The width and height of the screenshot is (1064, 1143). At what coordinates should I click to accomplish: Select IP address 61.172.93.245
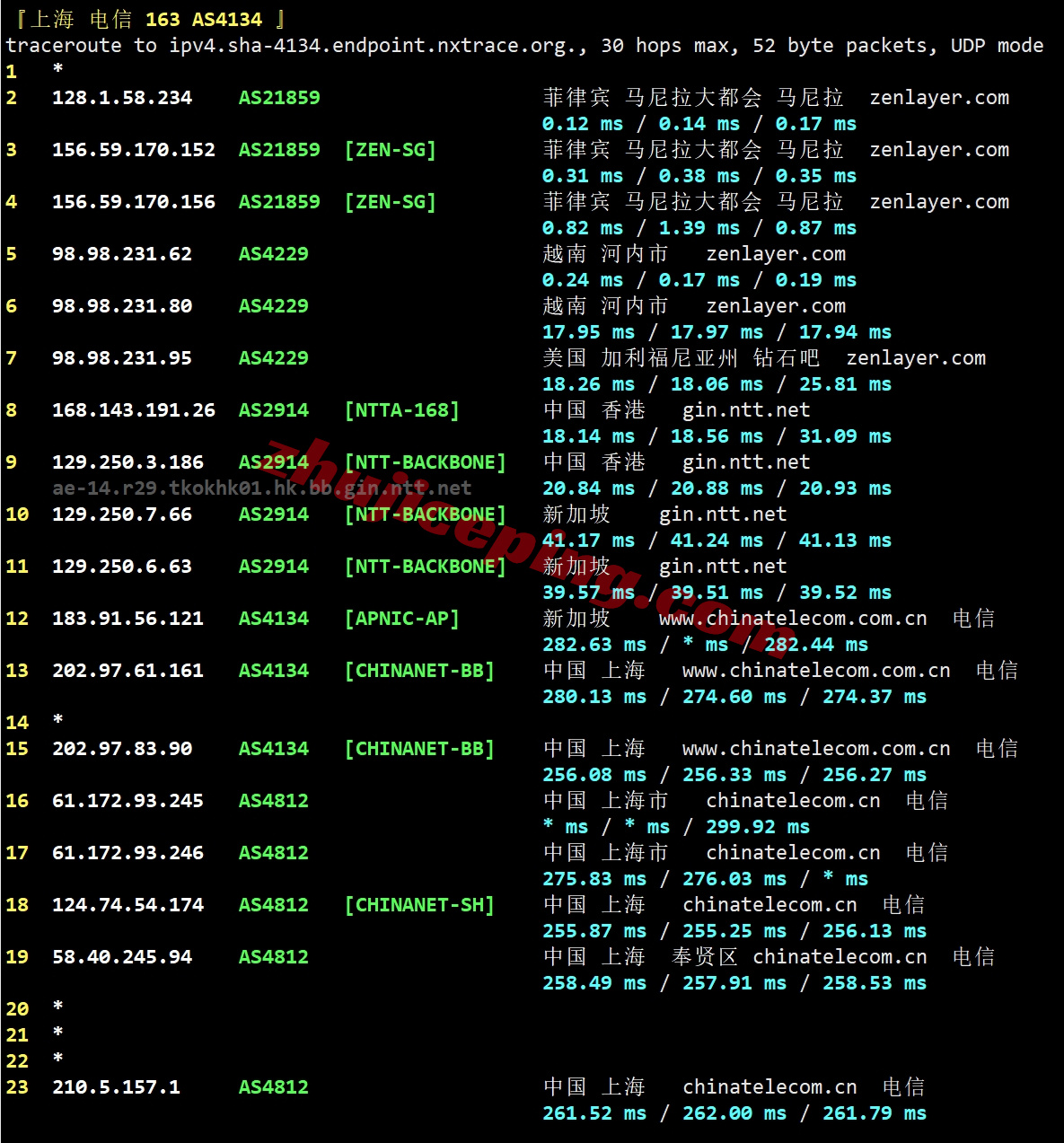point(128,801)
